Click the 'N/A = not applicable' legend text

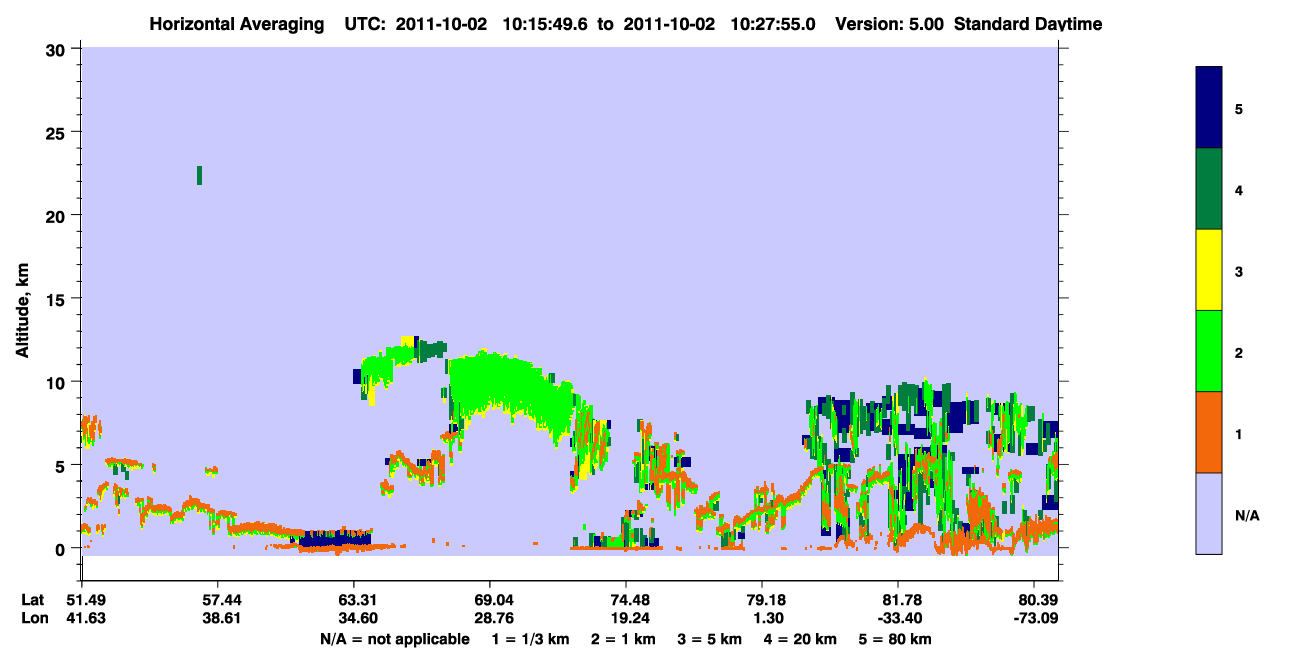pyautogui.click(x=395, y=639)
